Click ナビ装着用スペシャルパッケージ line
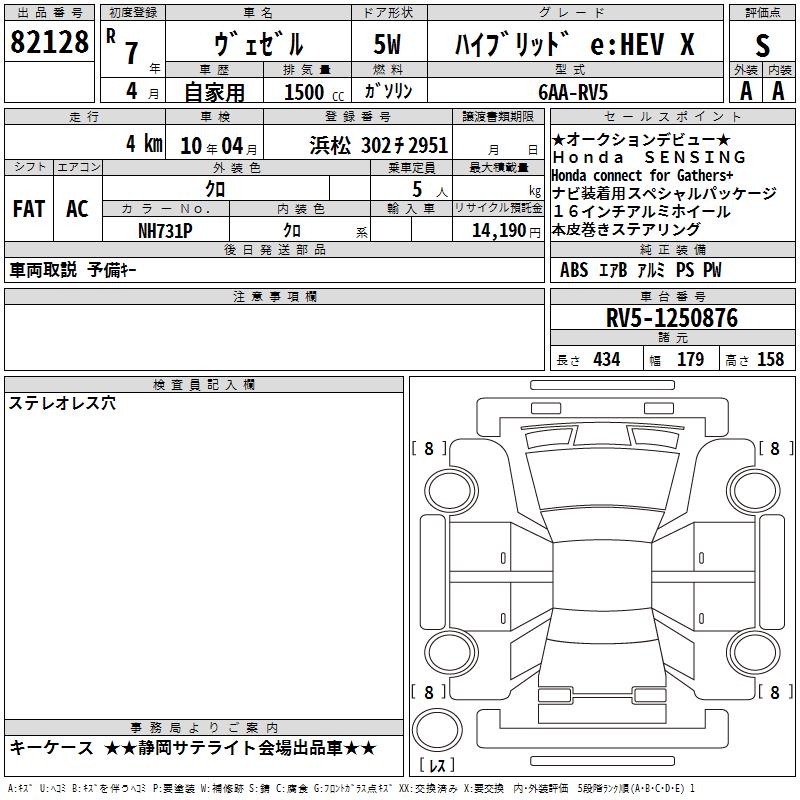The width and height of the screenshot is (800, 800). pos(664,193)
